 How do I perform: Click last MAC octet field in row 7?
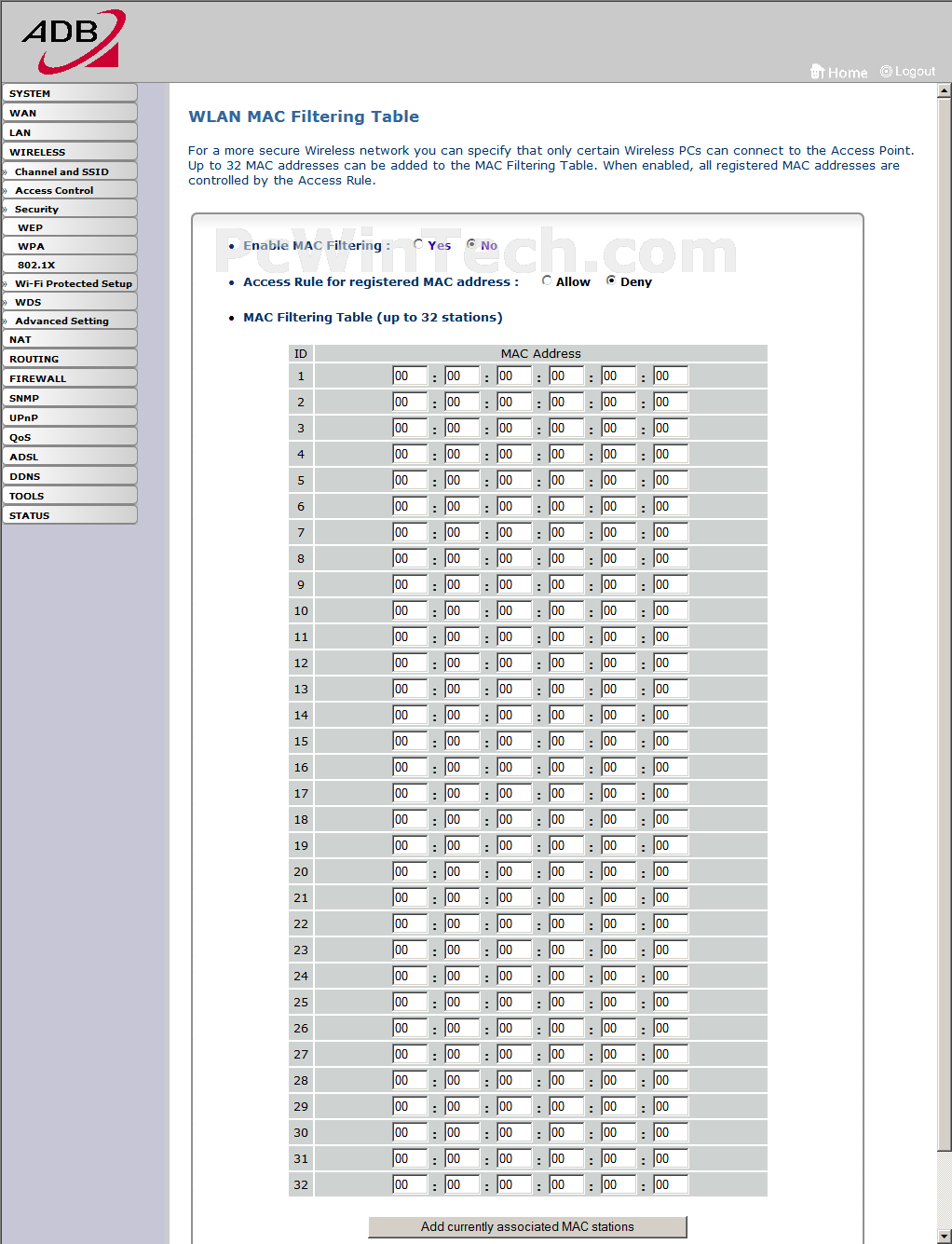[671, 532]
